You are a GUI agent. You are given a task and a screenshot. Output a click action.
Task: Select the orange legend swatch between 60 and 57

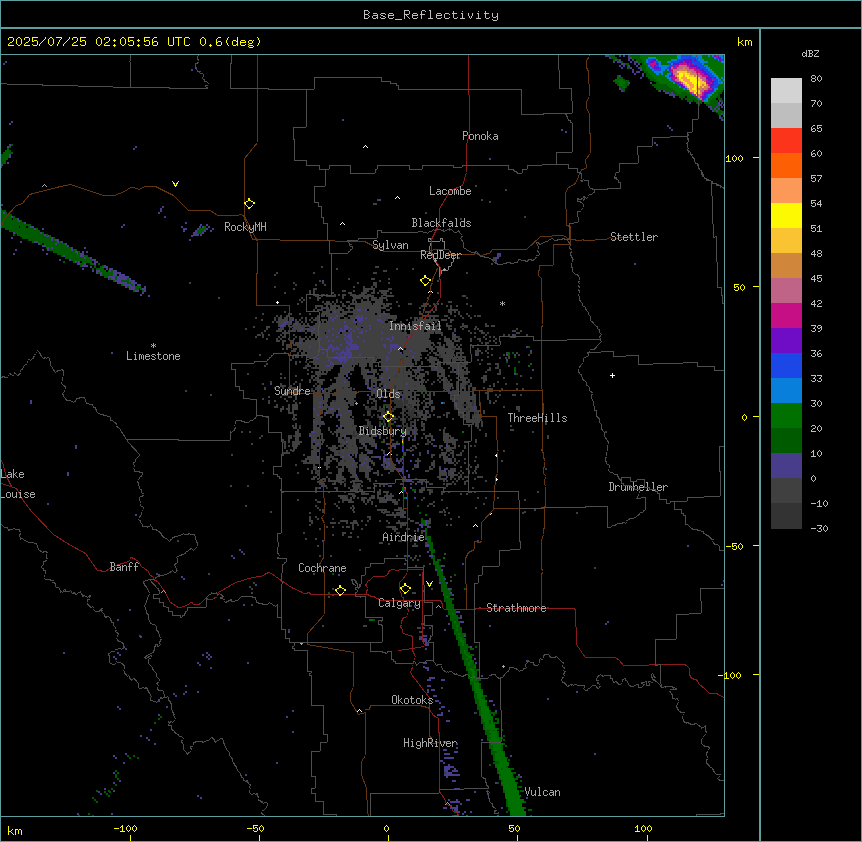coord(786,165)
